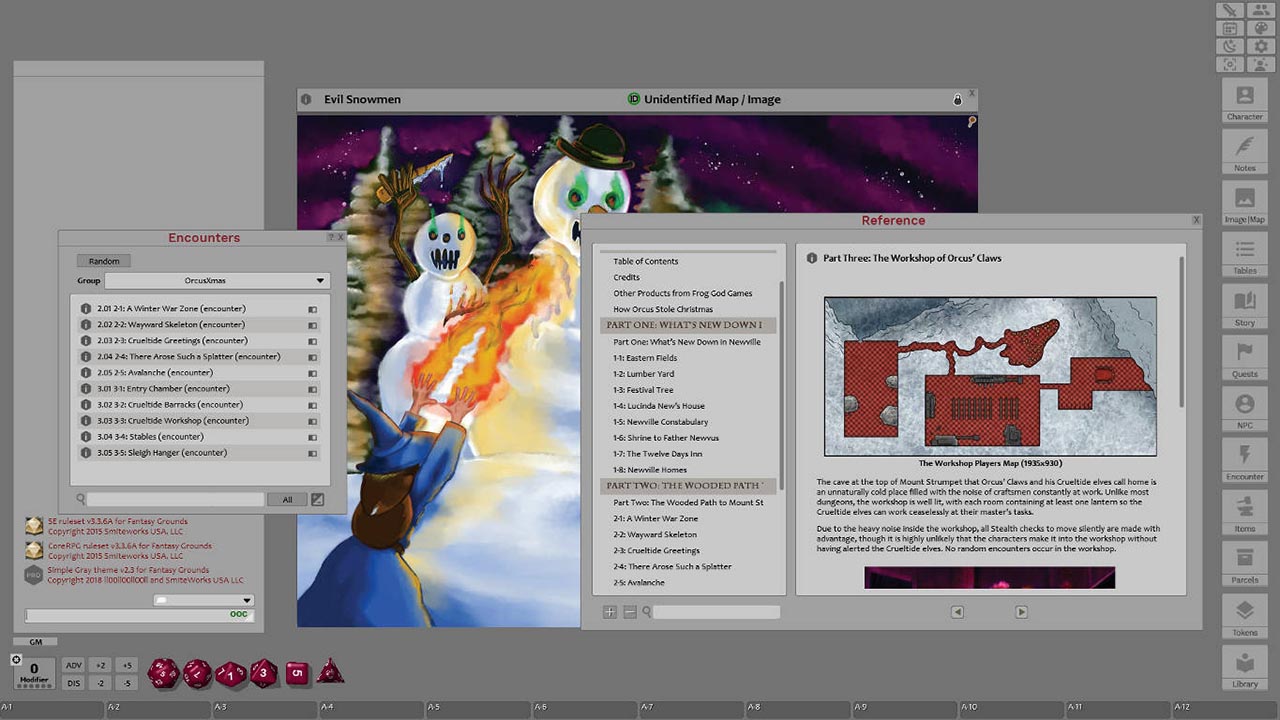The image size is (1280, 720).
Task: Select the GM tab above the modifier box
Action: [34, 641]
